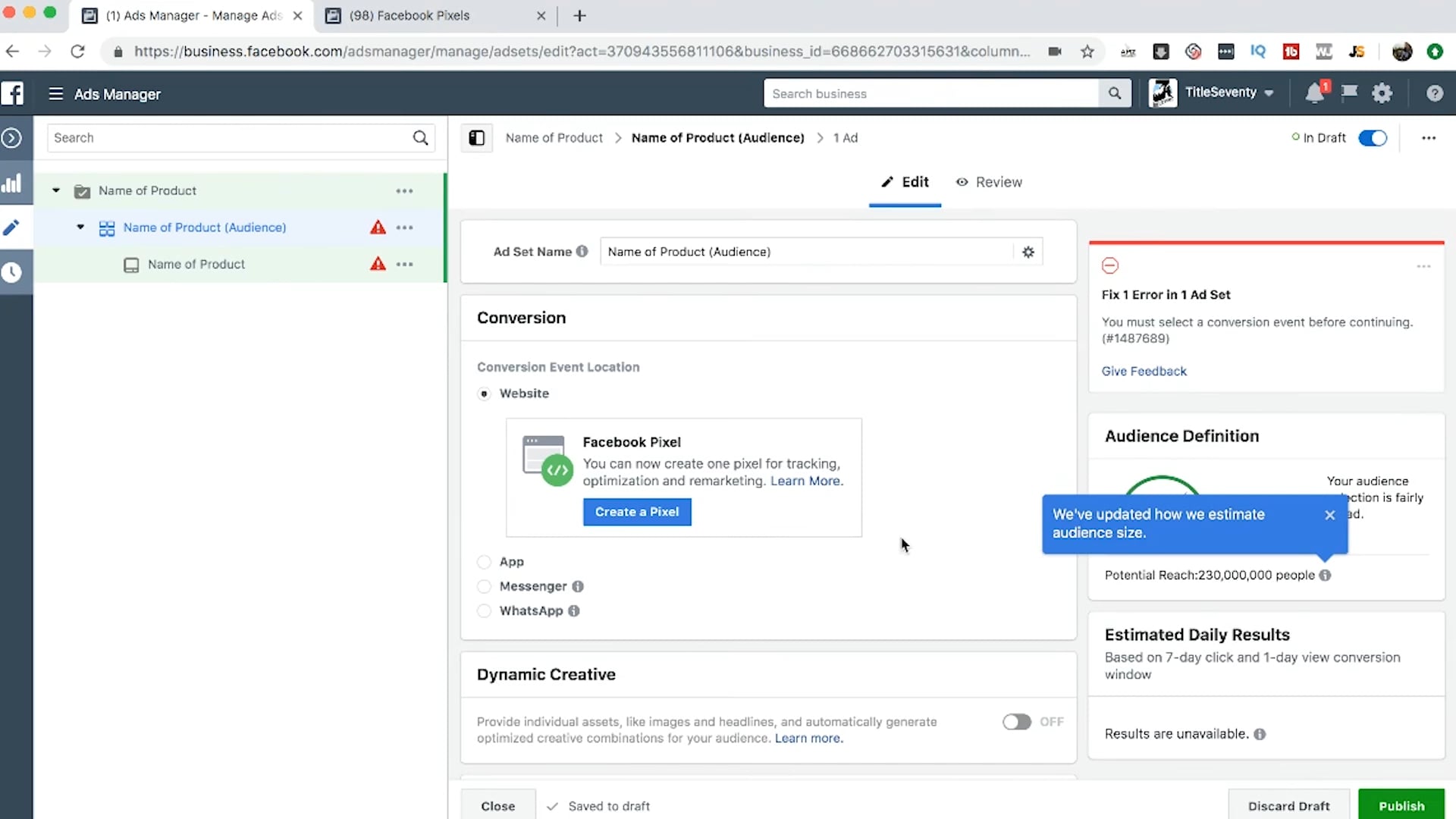Viewport: 1456px width, 819px height.
Task: Select the WhatsApp conversion location
Action: coord(484,611)
